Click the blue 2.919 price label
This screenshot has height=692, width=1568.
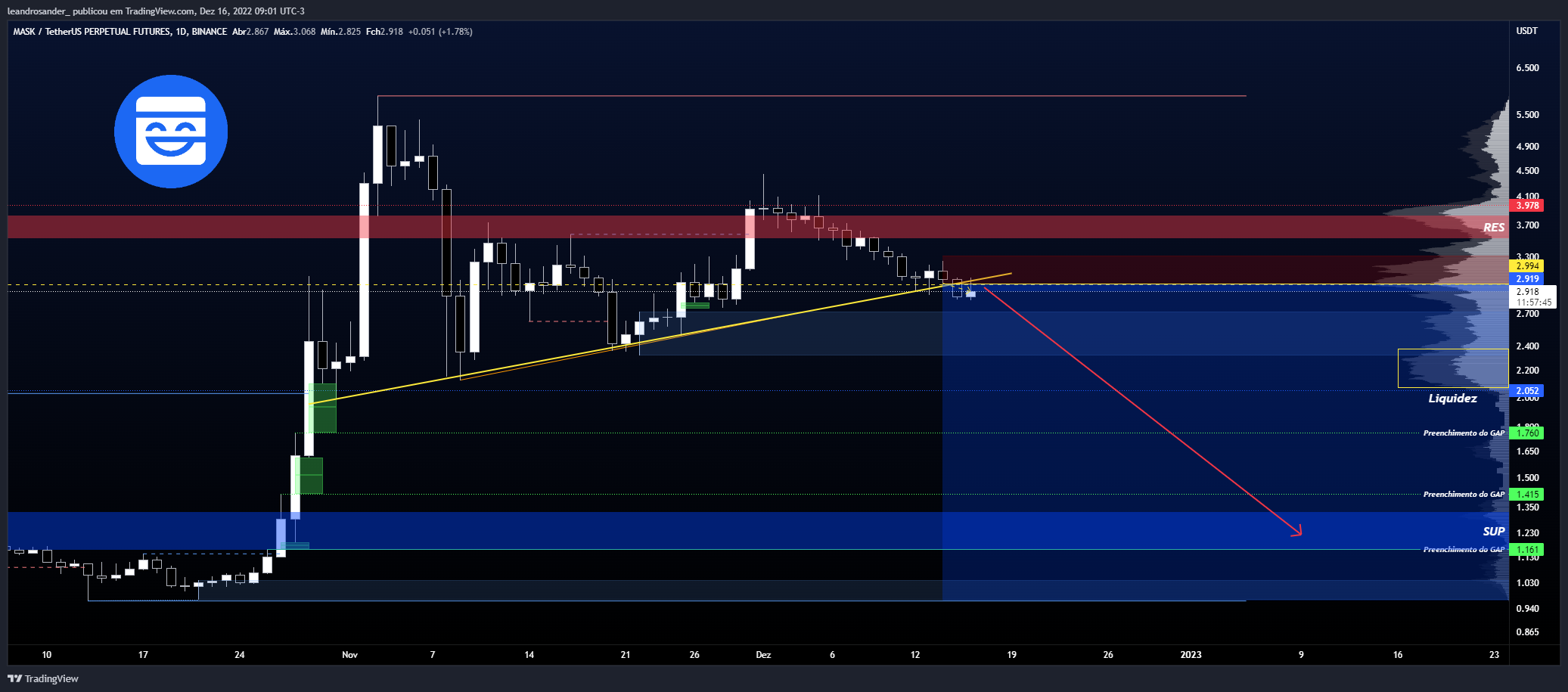[1526, 279]
